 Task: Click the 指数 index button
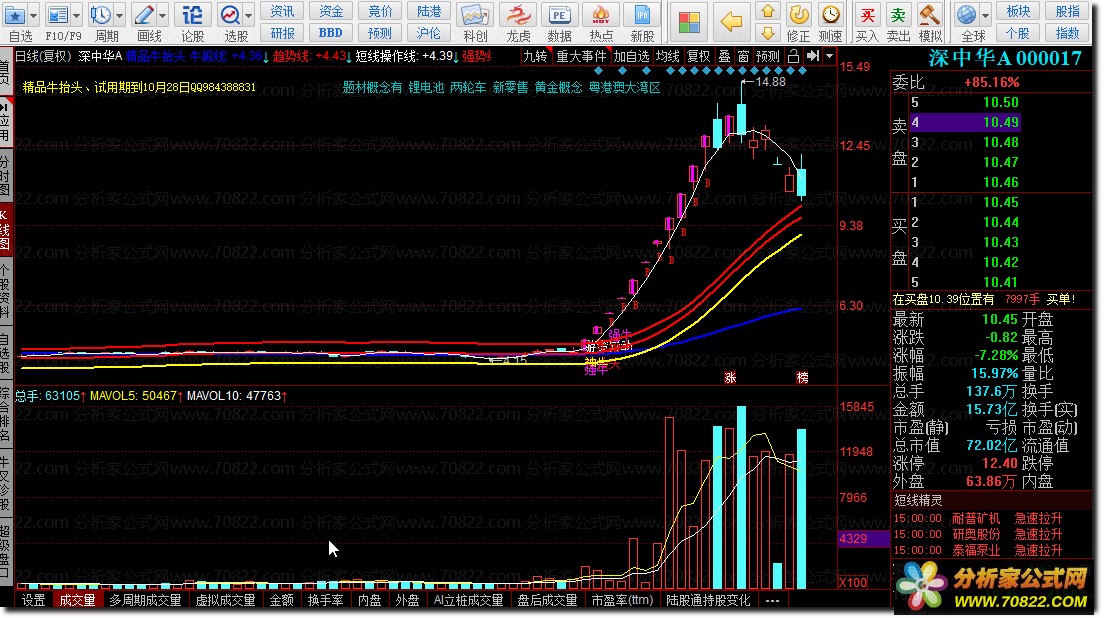(x=1067, y=32)
